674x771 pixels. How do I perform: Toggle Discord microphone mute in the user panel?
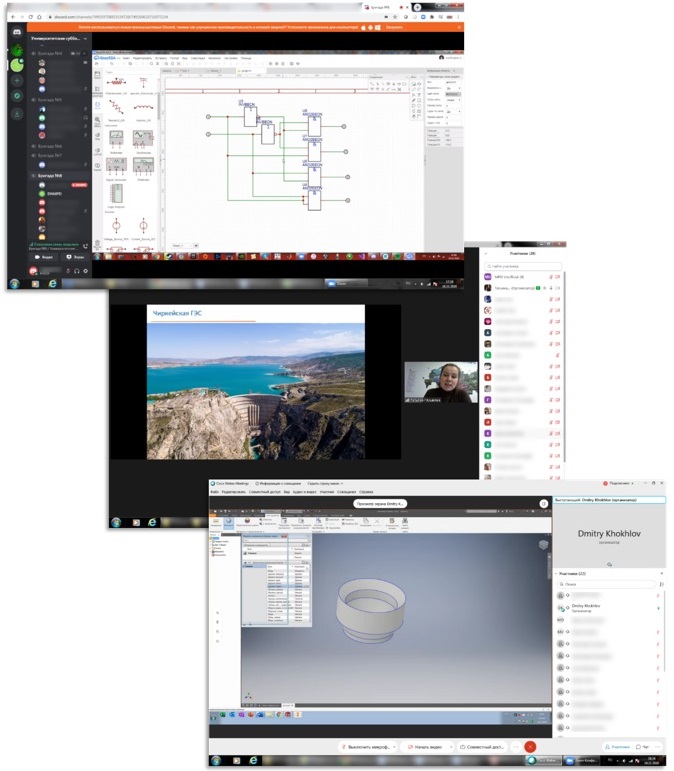tap(68, 271)
